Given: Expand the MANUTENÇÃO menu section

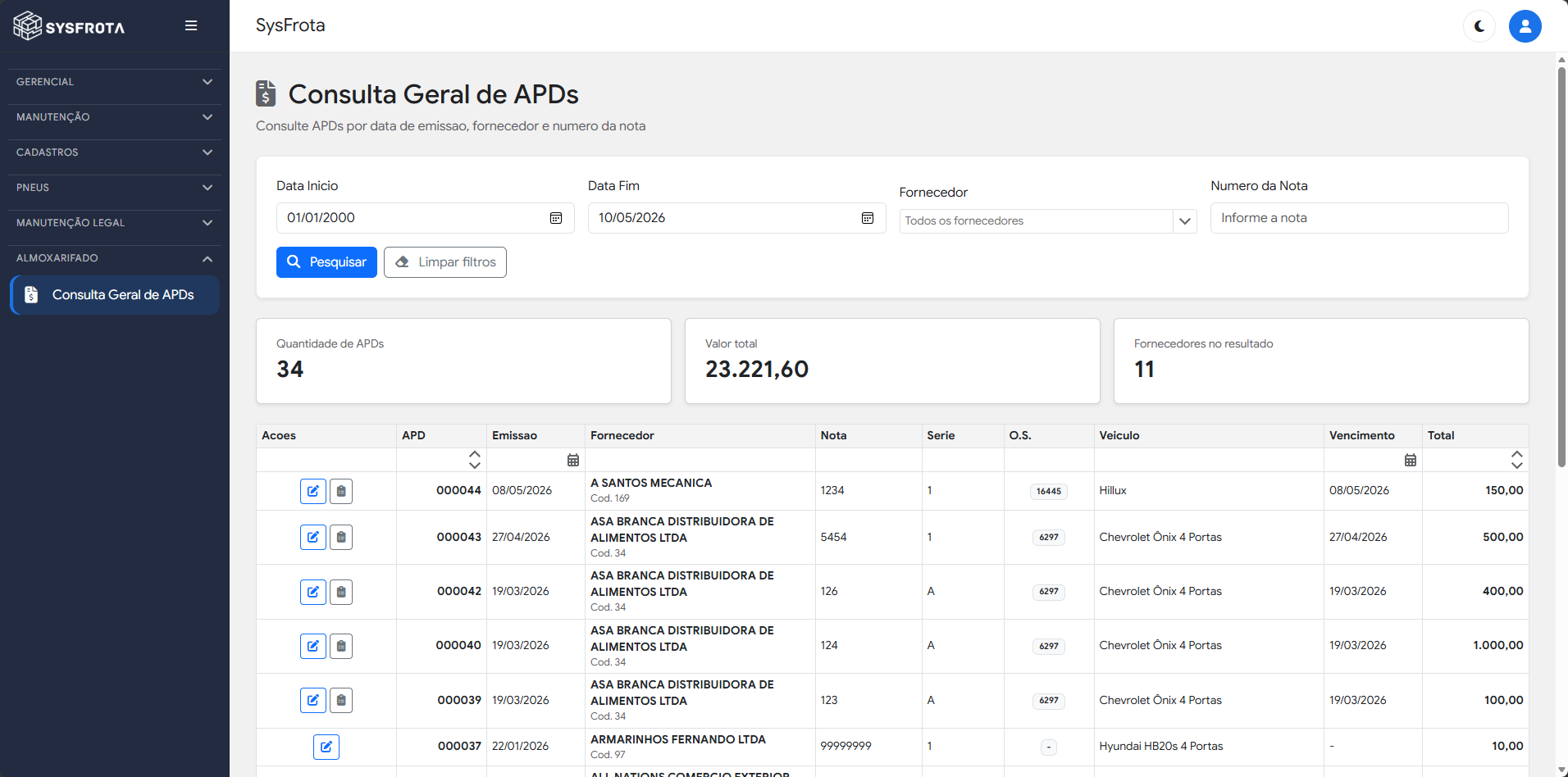Looking at the screenshot, I should tap(115, 117).
